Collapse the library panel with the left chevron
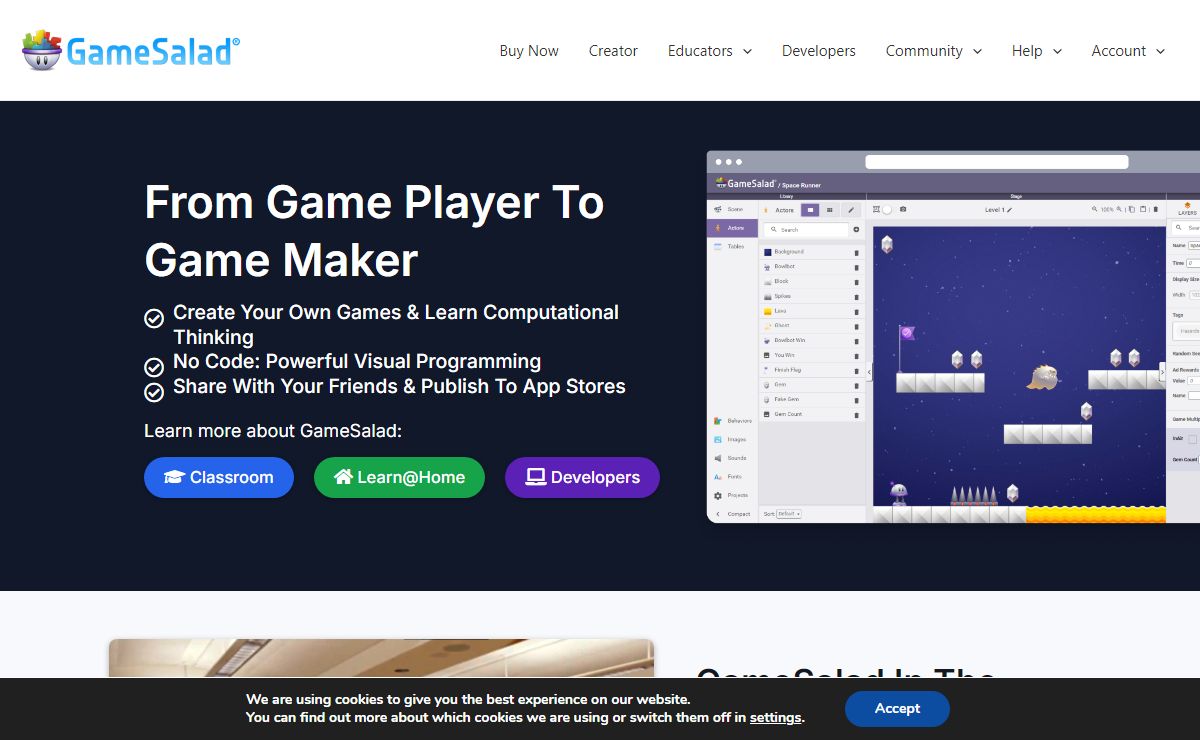 click(x=869, y=372)
